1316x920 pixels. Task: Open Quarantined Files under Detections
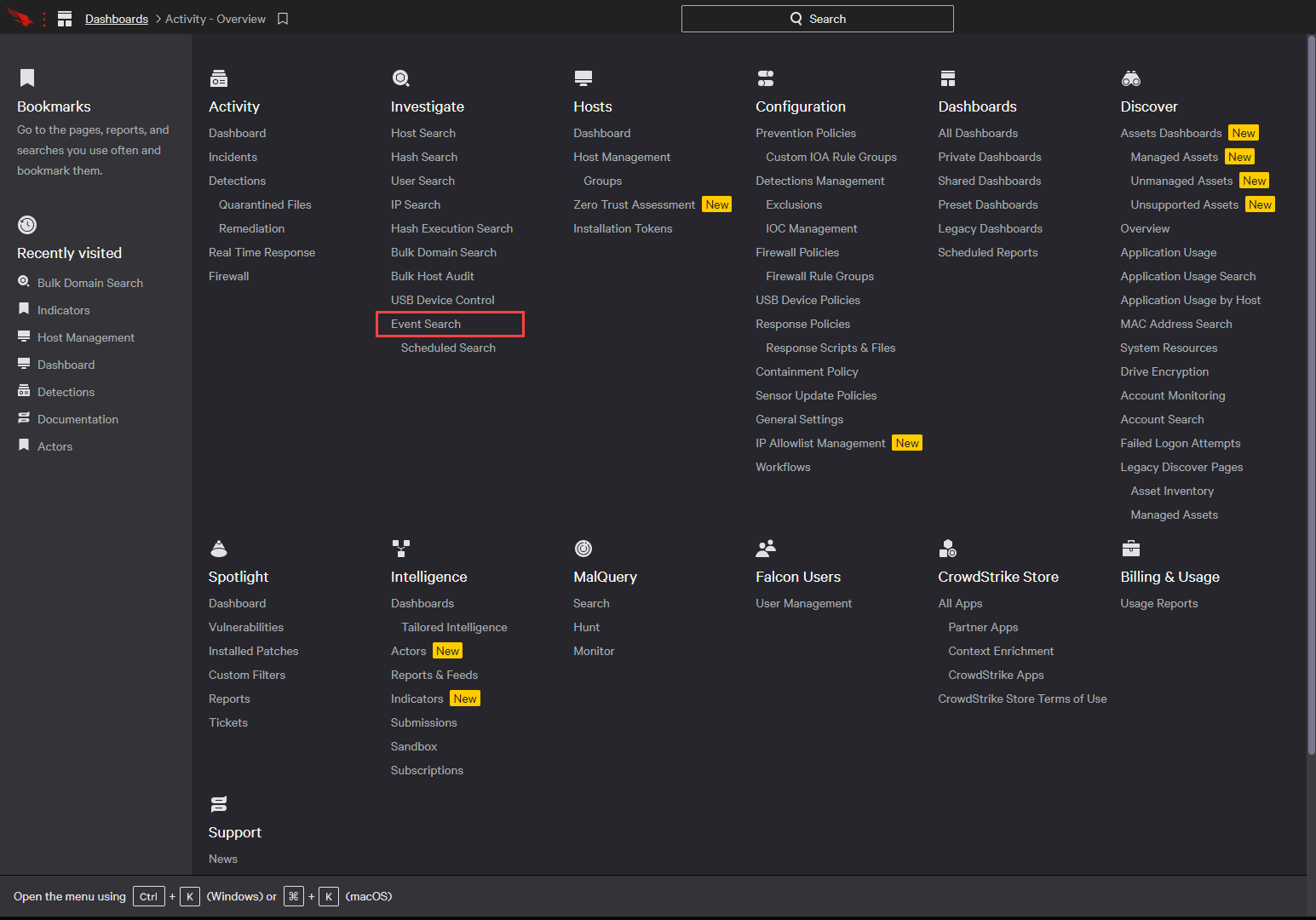(265, 204)
